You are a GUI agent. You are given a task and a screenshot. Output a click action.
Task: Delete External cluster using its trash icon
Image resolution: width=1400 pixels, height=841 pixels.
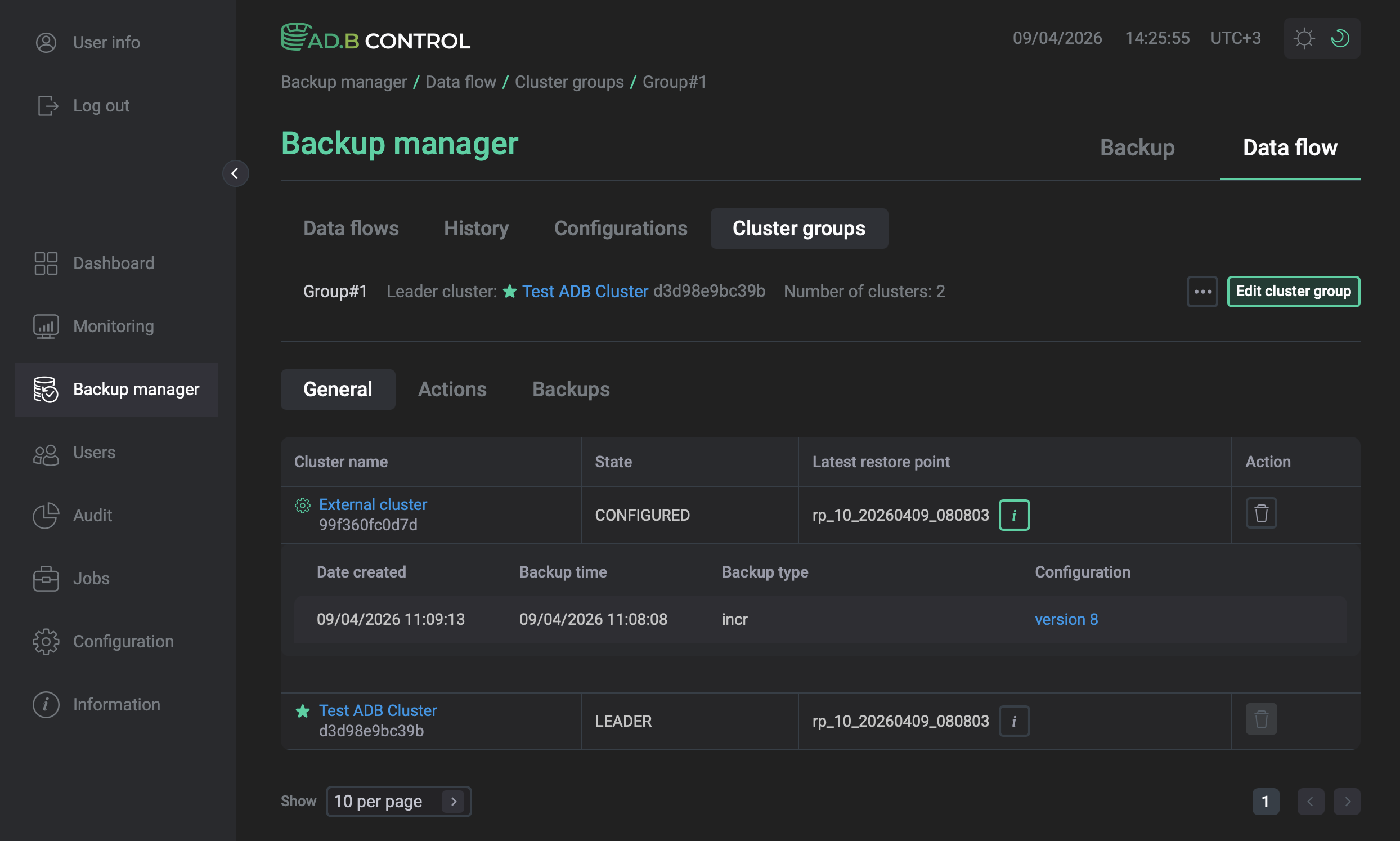1261,513
